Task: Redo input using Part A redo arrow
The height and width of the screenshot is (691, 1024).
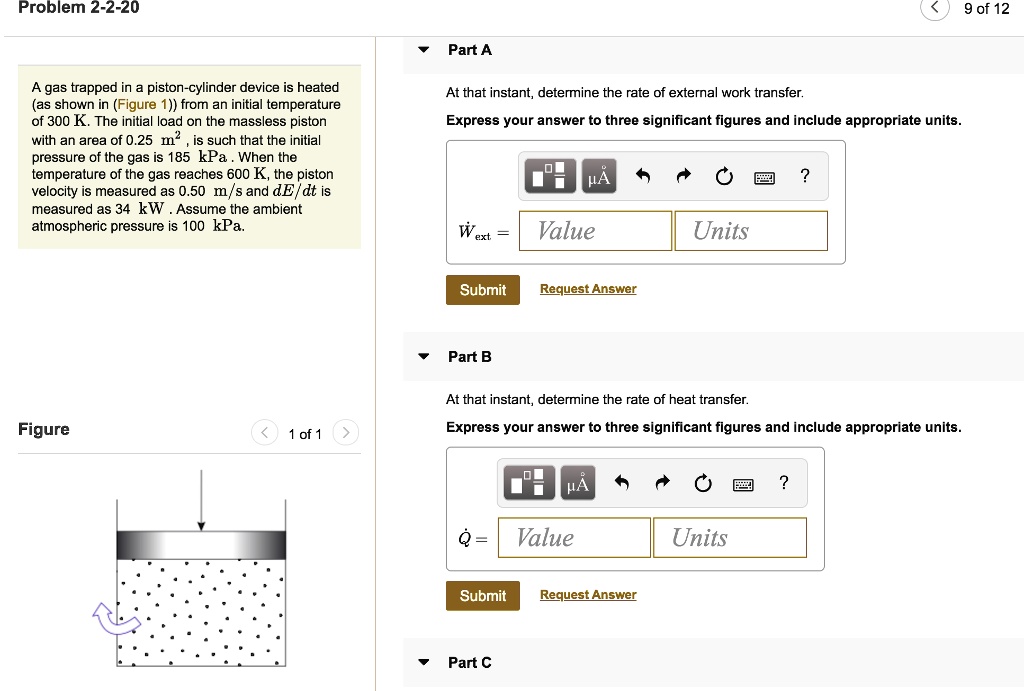Action: tap(683, 175)
